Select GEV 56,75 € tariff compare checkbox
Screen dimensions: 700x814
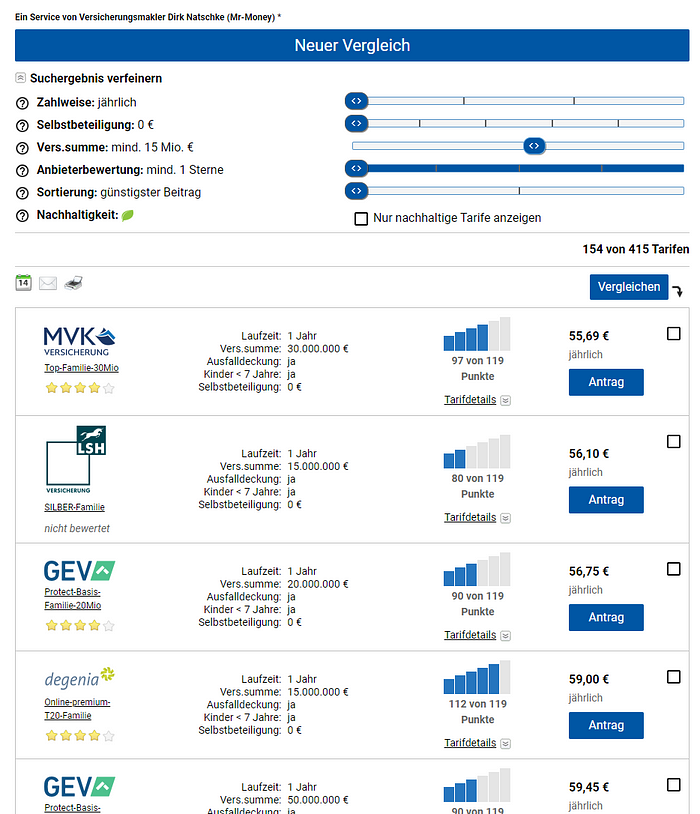coord(674,569)
